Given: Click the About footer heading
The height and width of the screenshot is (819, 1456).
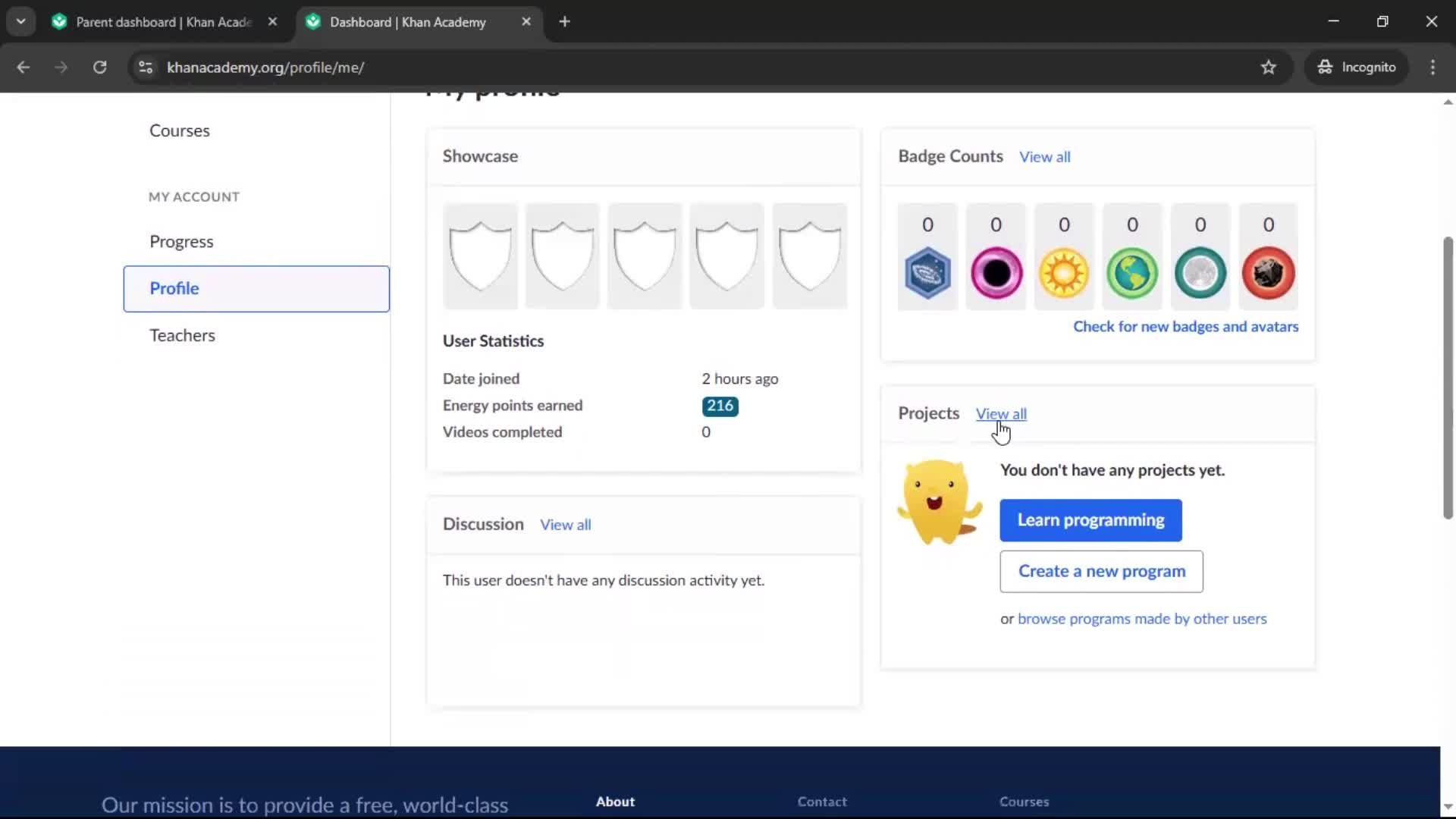Looking at the screenshot, I should click(x=615, y=802).
